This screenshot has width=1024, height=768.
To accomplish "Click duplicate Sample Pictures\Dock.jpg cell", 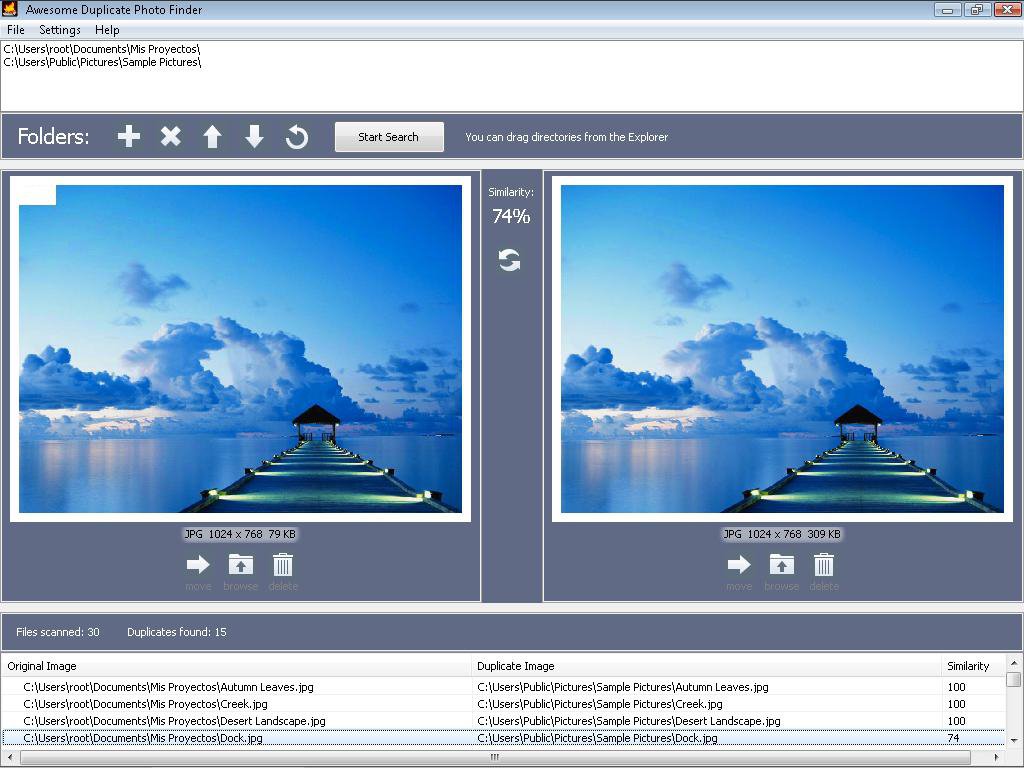I will 706,738.
